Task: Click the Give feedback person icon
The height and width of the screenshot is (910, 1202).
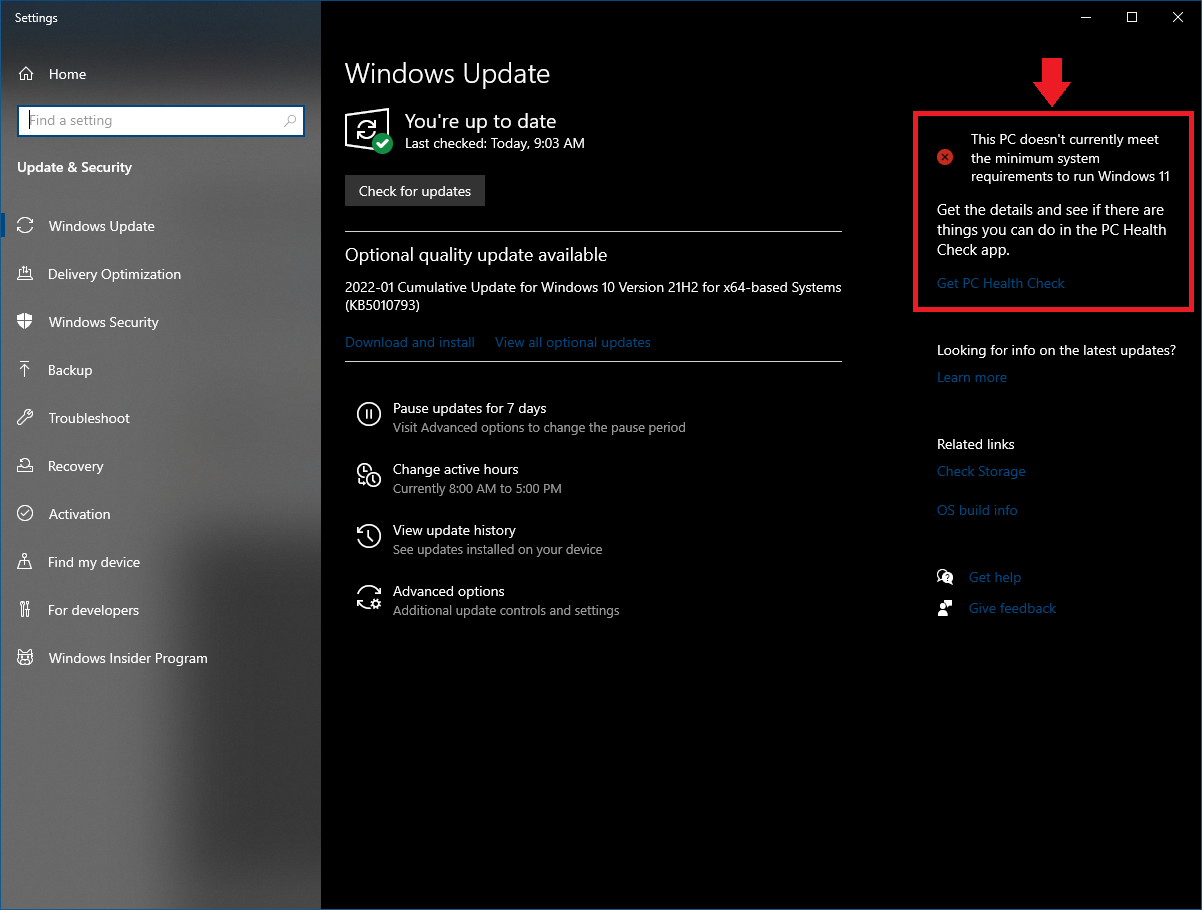Action: [945, 608]
